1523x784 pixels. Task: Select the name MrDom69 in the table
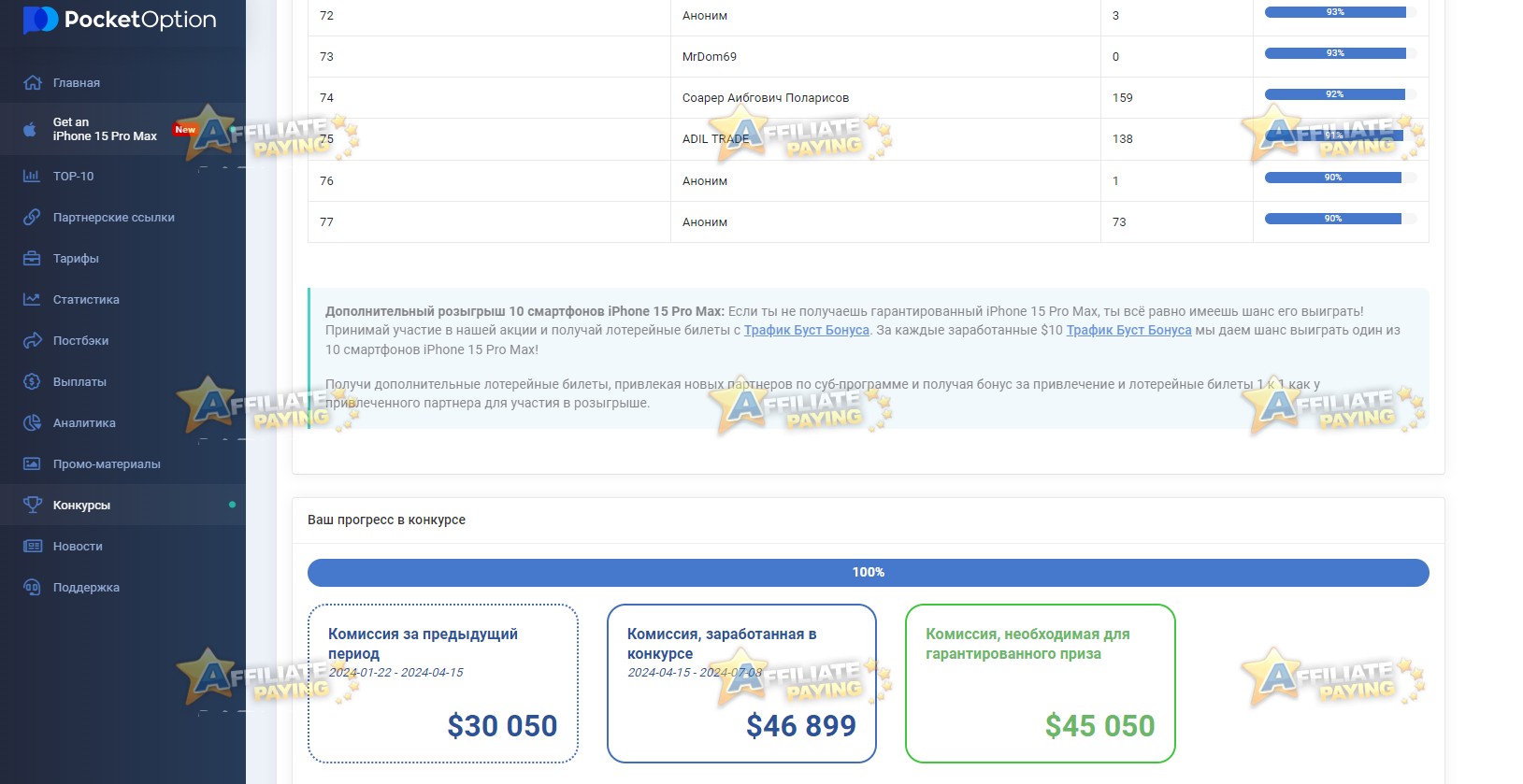point(710,56)
